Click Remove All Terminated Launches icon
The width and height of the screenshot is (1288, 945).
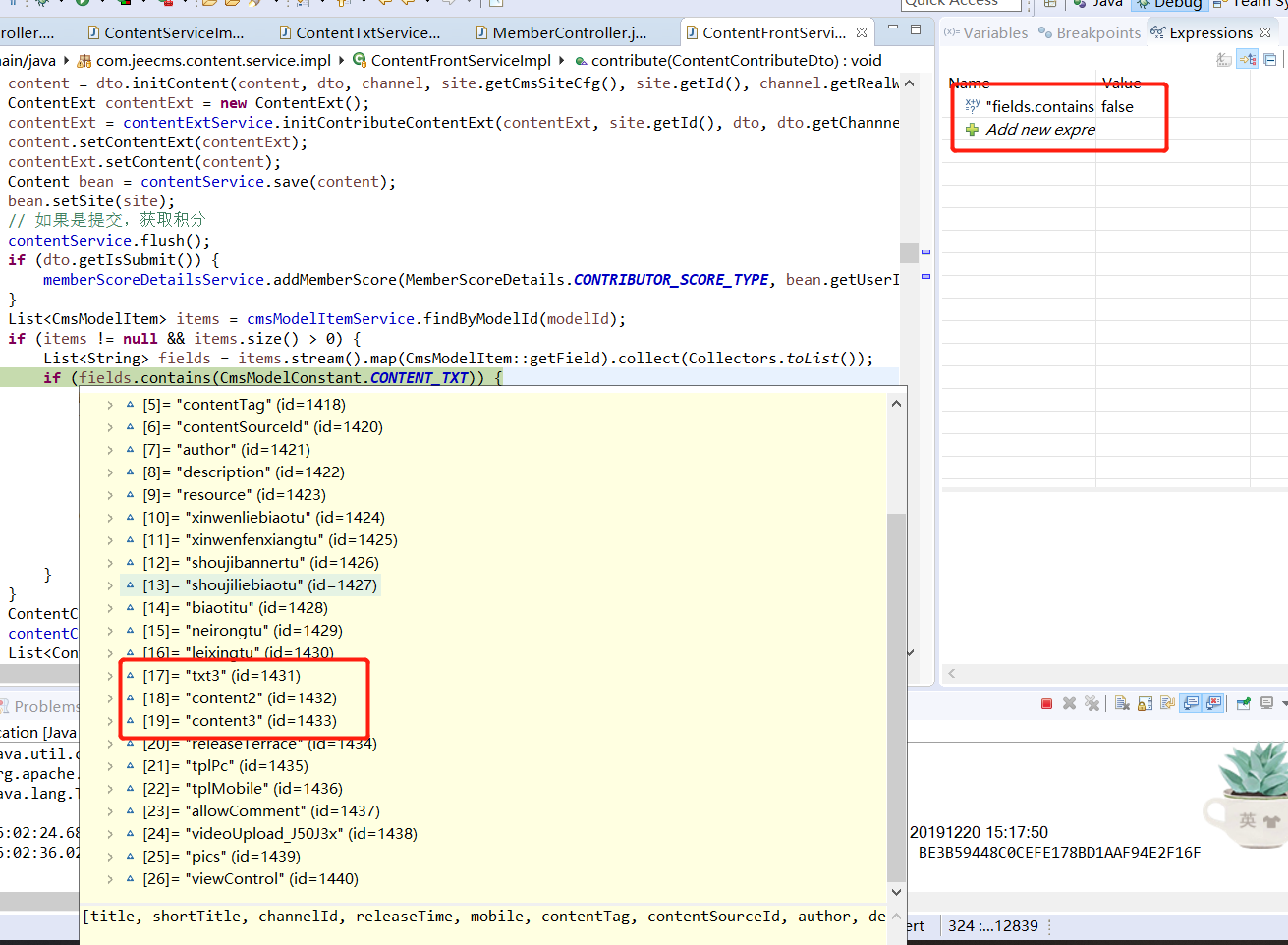(1092, 703)
